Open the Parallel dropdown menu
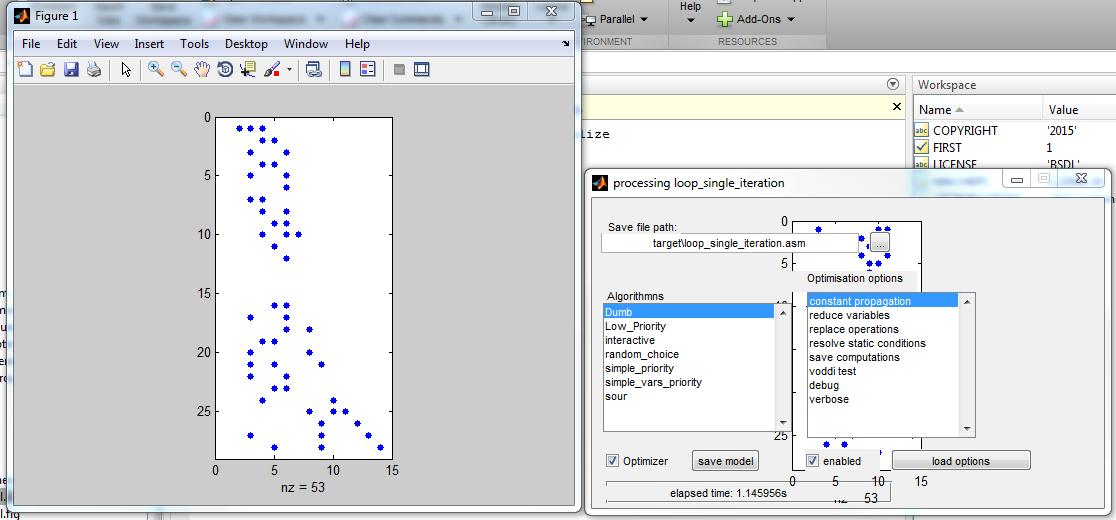 click(644, 19)
